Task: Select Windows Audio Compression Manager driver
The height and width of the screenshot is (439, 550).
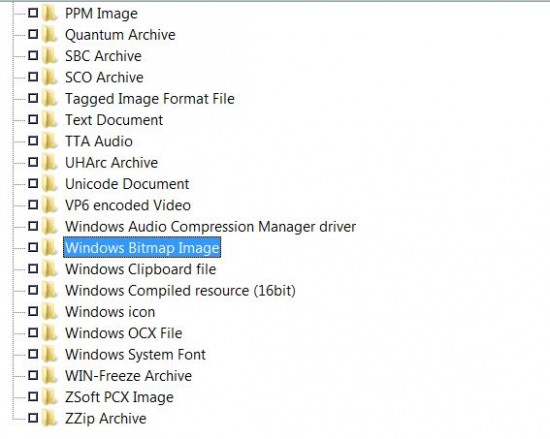Action: tap(210, 227)
